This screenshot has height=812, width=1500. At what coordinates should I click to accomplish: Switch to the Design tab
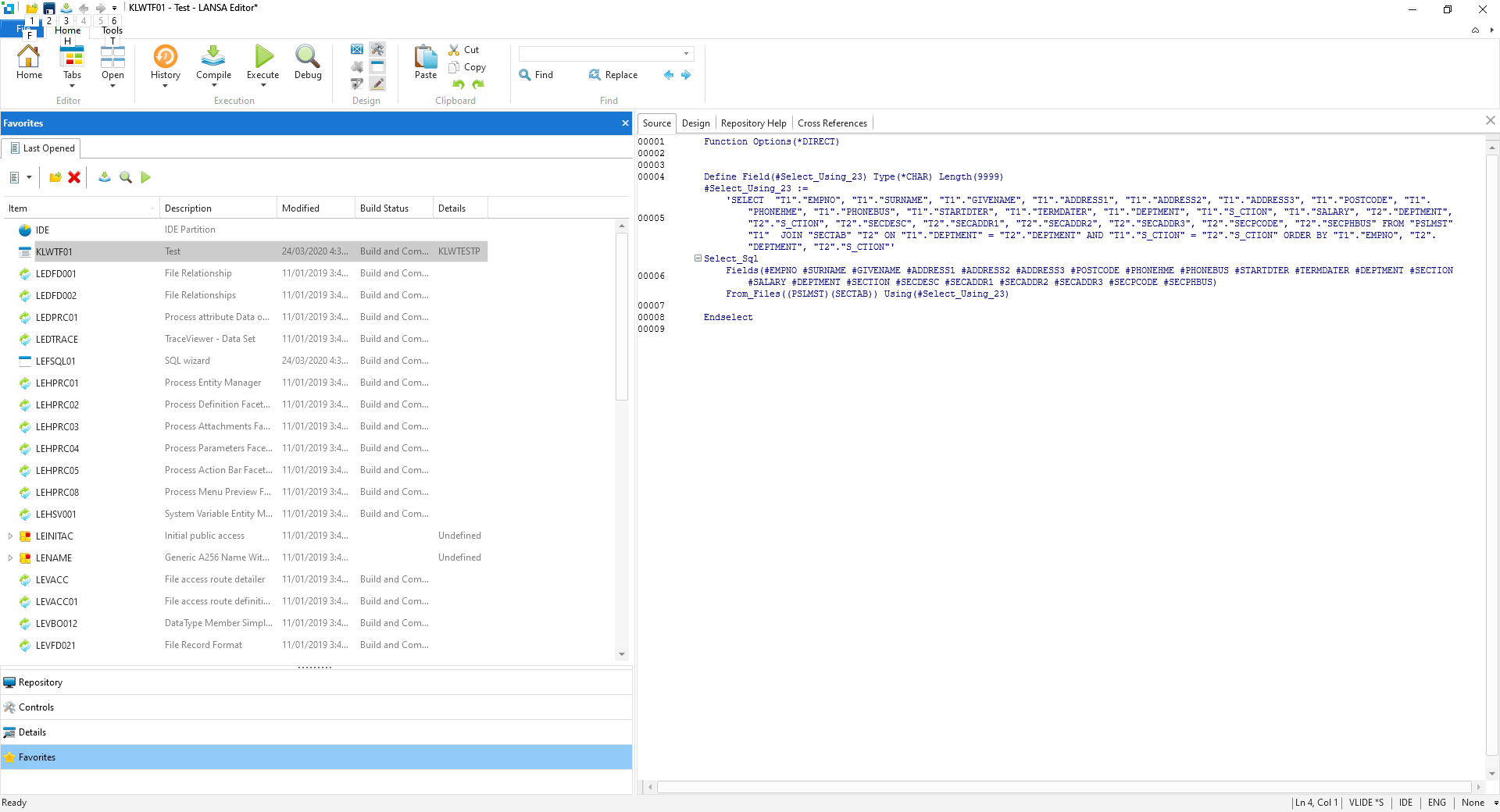(695, 123)
